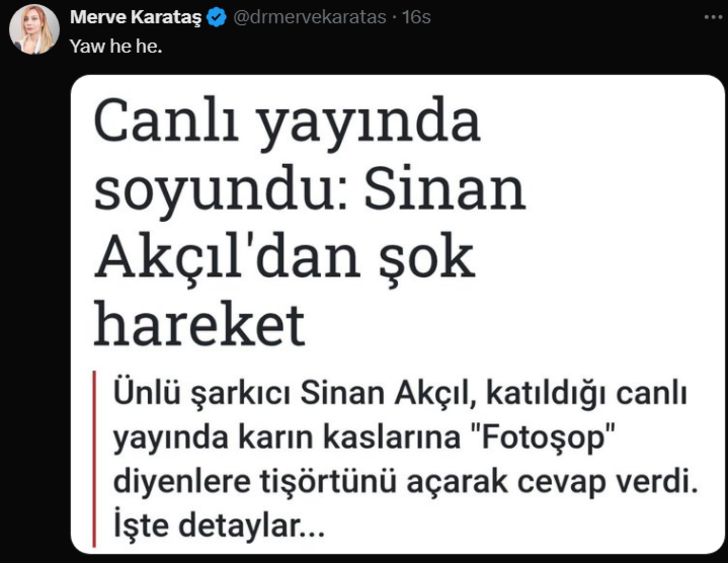Click the word "hareket" in the headline

(200, 324)
